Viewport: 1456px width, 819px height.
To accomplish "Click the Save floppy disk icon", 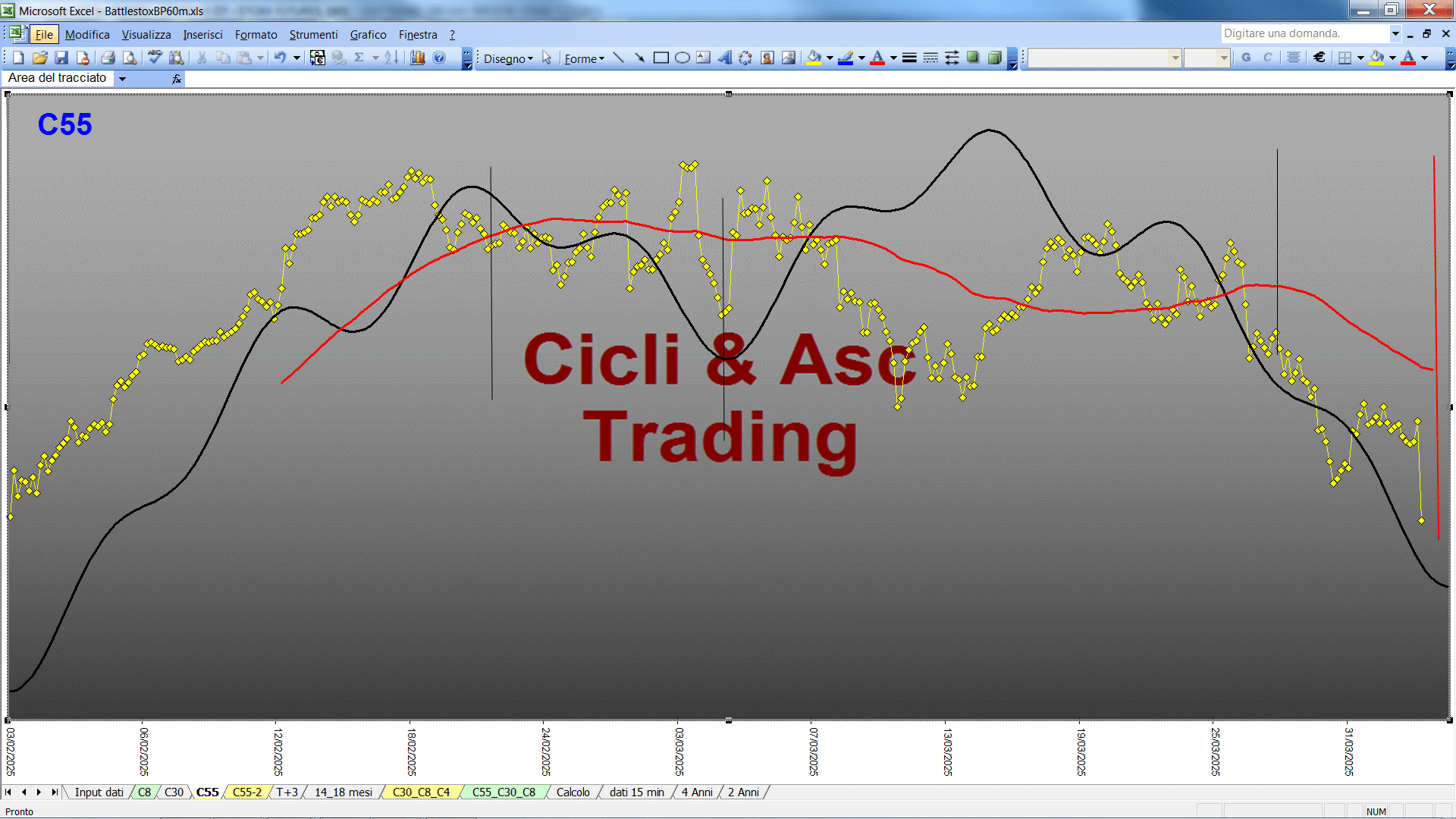I will click(61, 58).
